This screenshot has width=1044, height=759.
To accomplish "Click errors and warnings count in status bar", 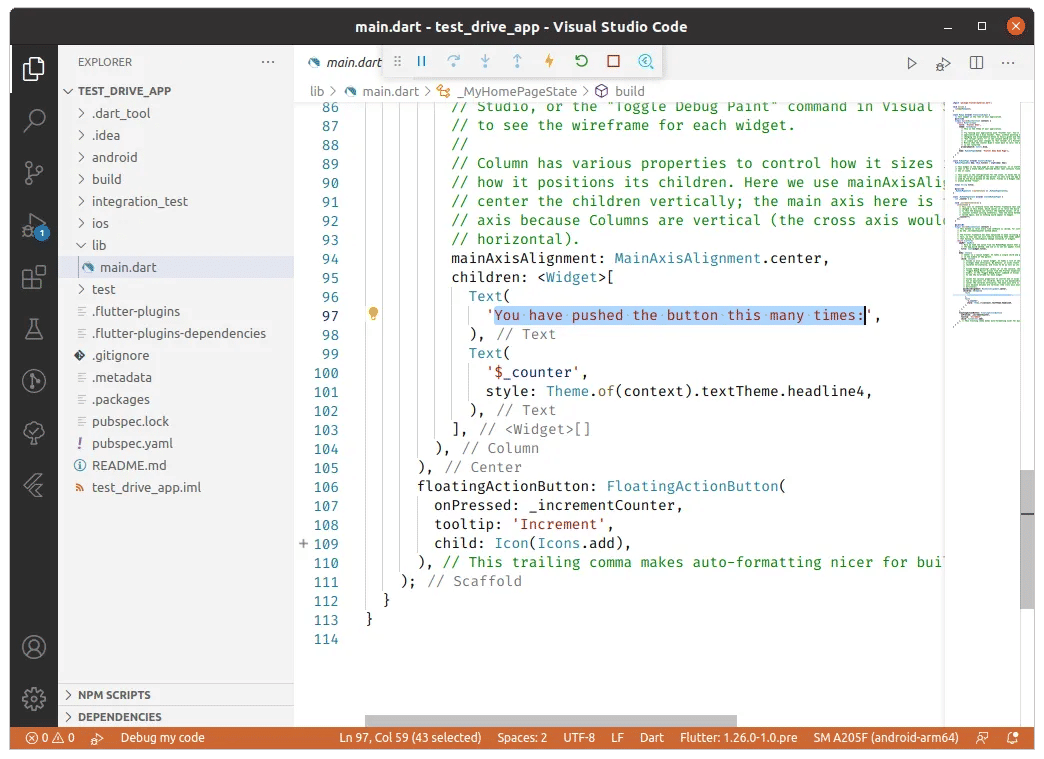I will pyautogui.click(x=50, y=738).
